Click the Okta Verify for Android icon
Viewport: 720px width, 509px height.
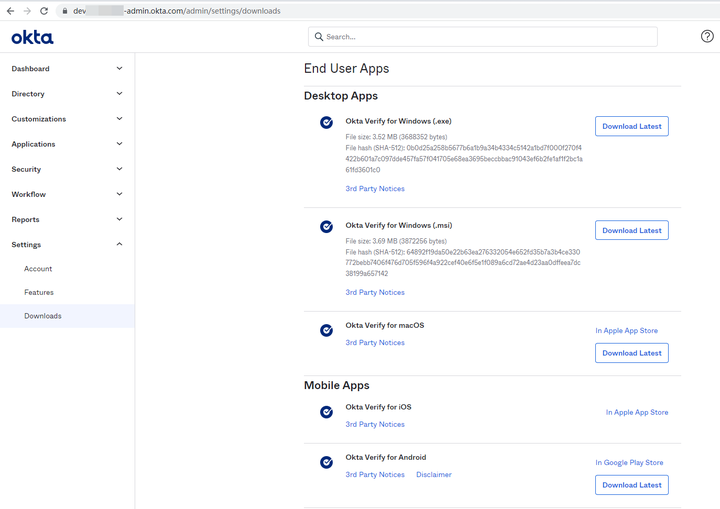coord(326,463)
